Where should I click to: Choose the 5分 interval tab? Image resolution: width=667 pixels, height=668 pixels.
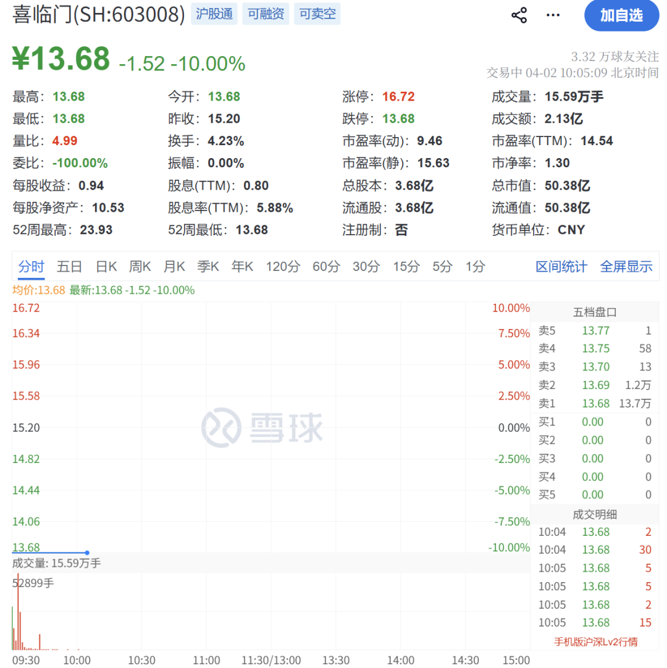pos(442,266)
